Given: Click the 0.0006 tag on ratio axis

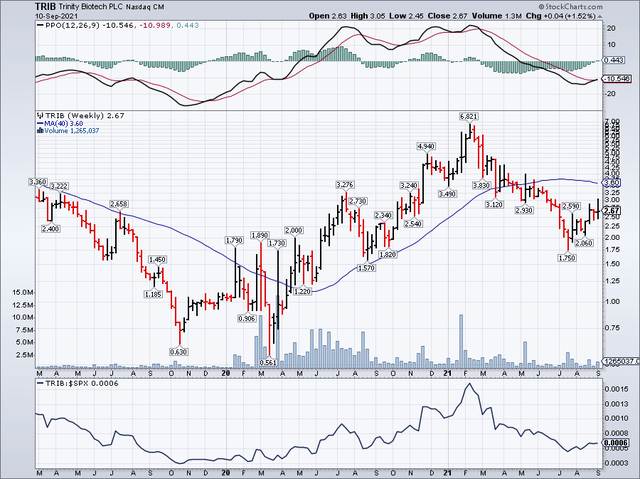Looking at the screenshot, I should [615, 443].
